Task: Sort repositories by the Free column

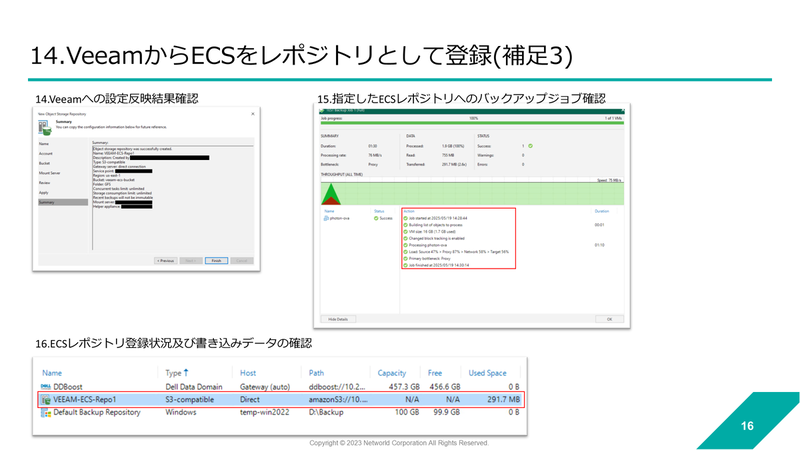Action: tap(435, 373)
